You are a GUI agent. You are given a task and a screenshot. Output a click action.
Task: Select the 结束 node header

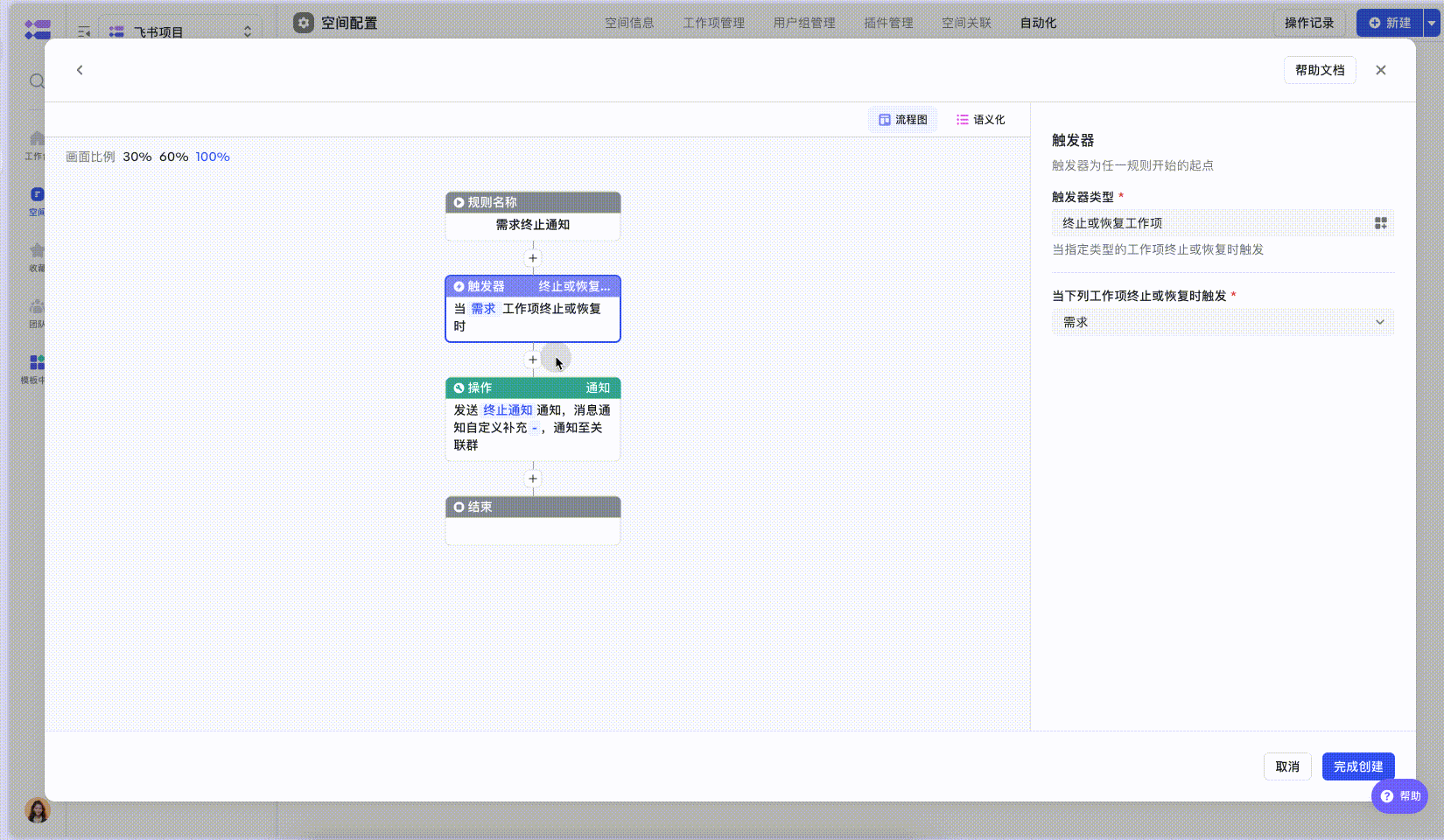[533, 507]
